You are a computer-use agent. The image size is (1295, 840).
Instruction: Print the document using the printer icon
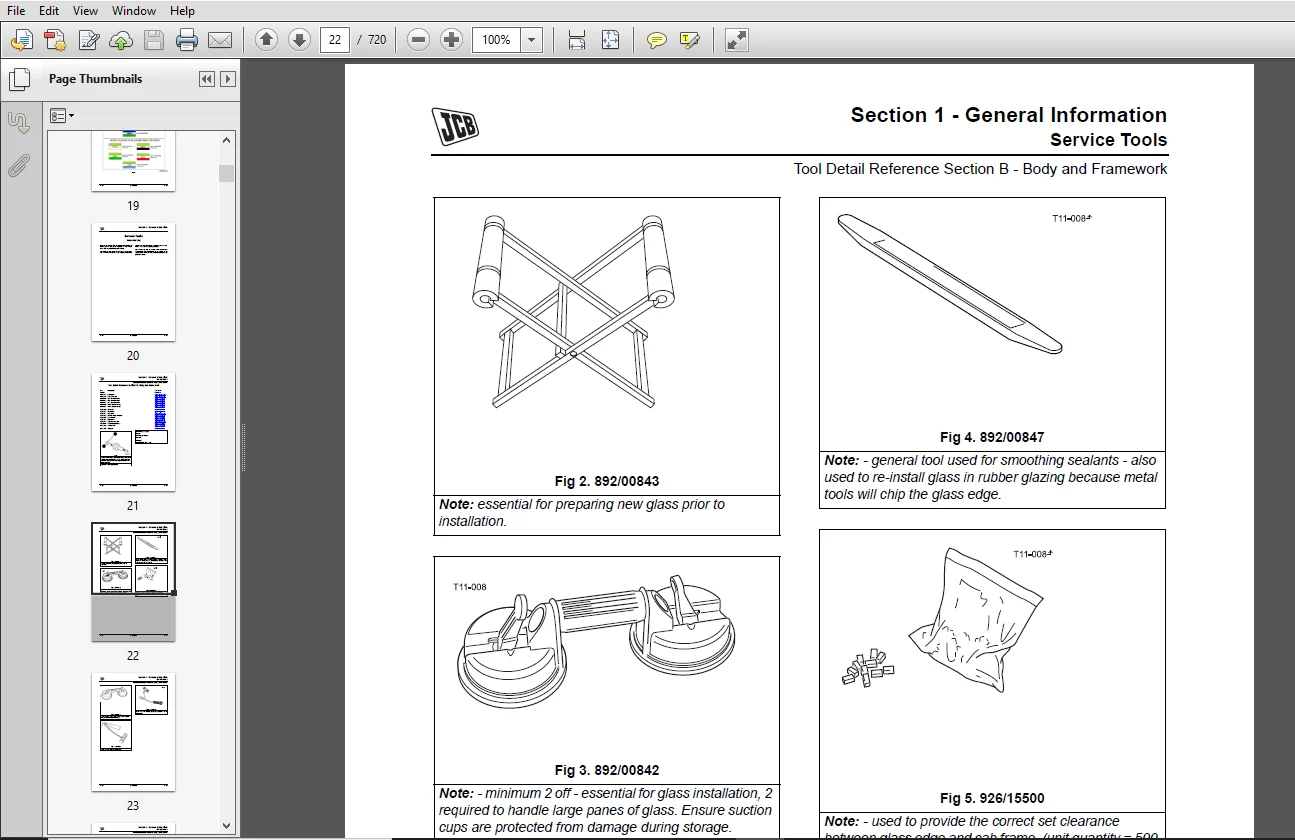187,40
